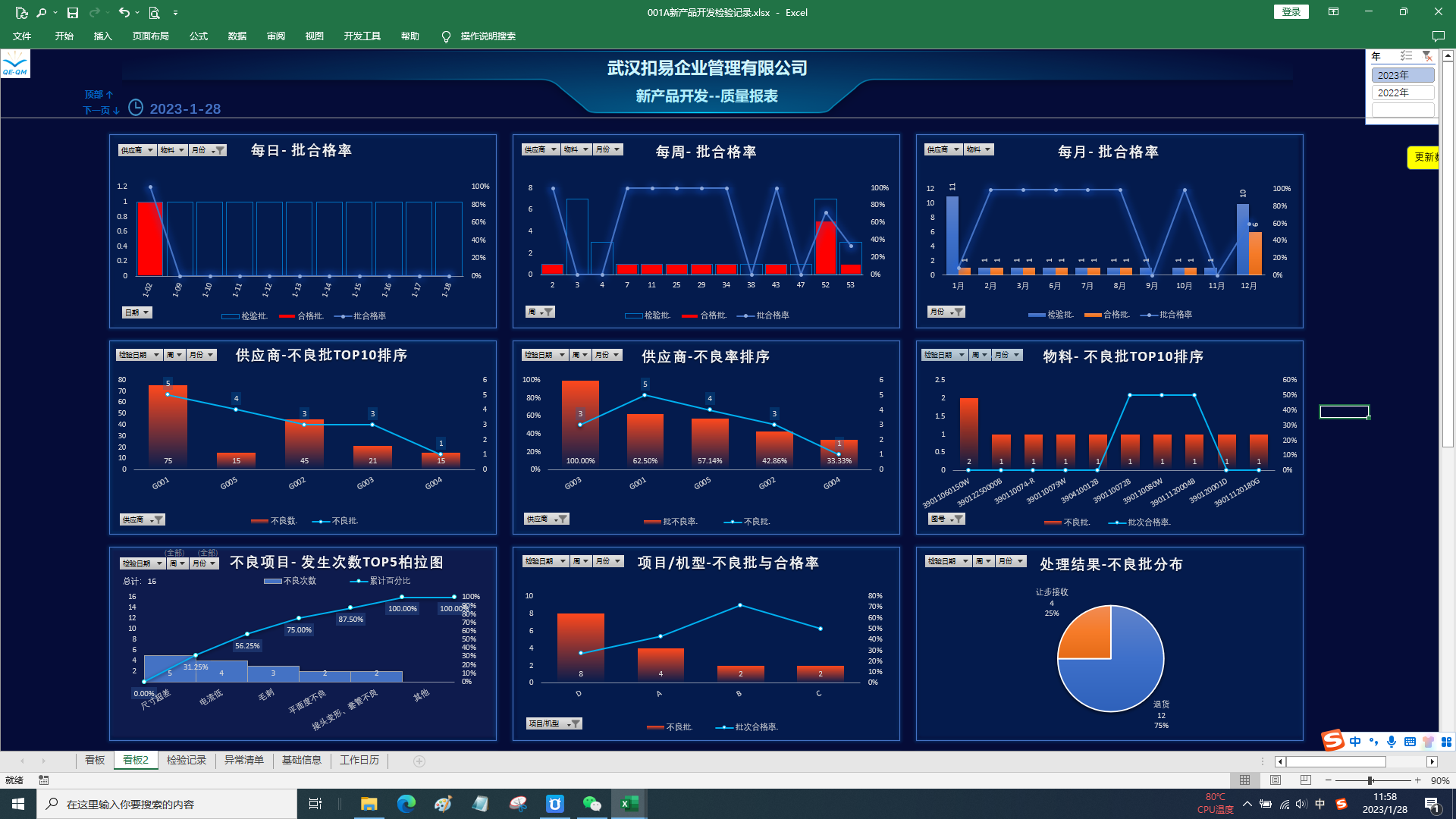Image resolution: width=1456 pixels, height=819 pixels.
Task: Open 项目/机型 axis filter button
Action: pos(554,723)
